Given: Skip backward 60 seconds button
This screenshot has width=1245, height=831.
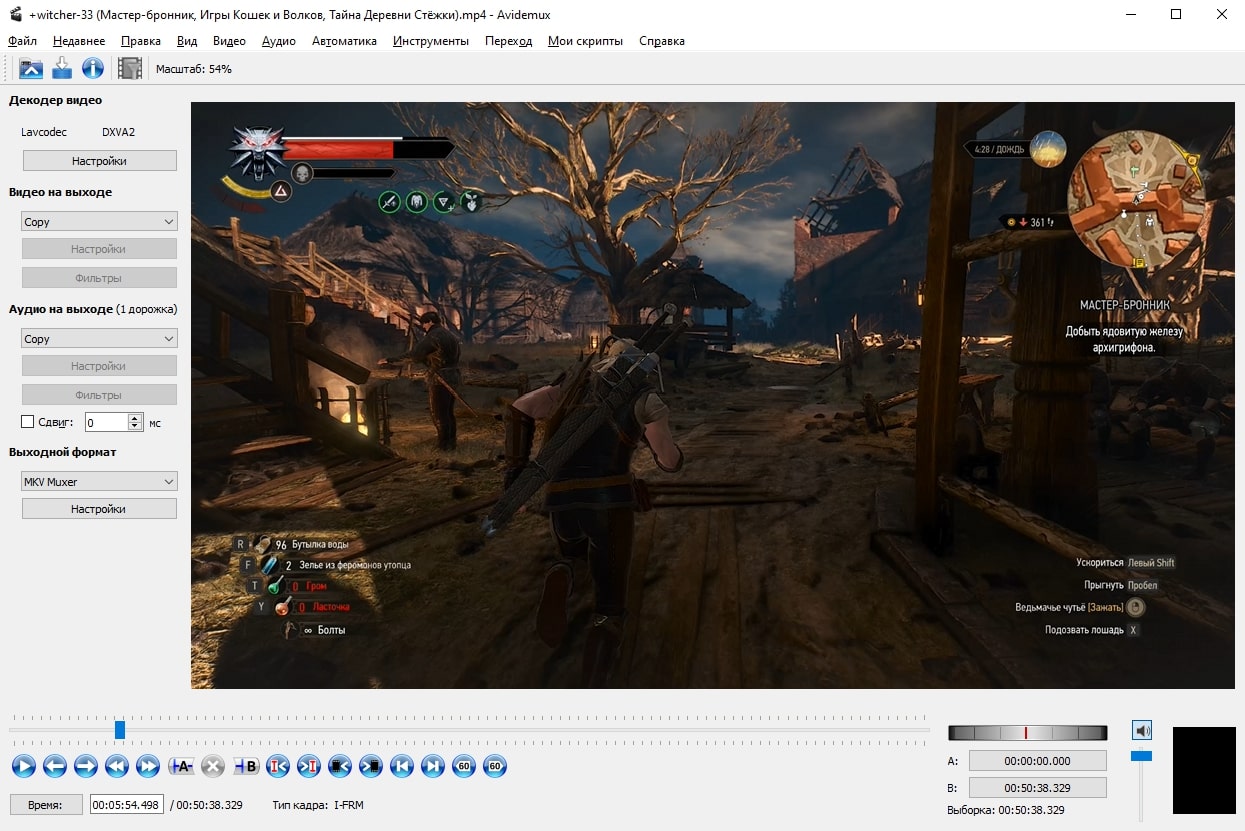Looking at the screenshot, I should click(x=464, y=766).
